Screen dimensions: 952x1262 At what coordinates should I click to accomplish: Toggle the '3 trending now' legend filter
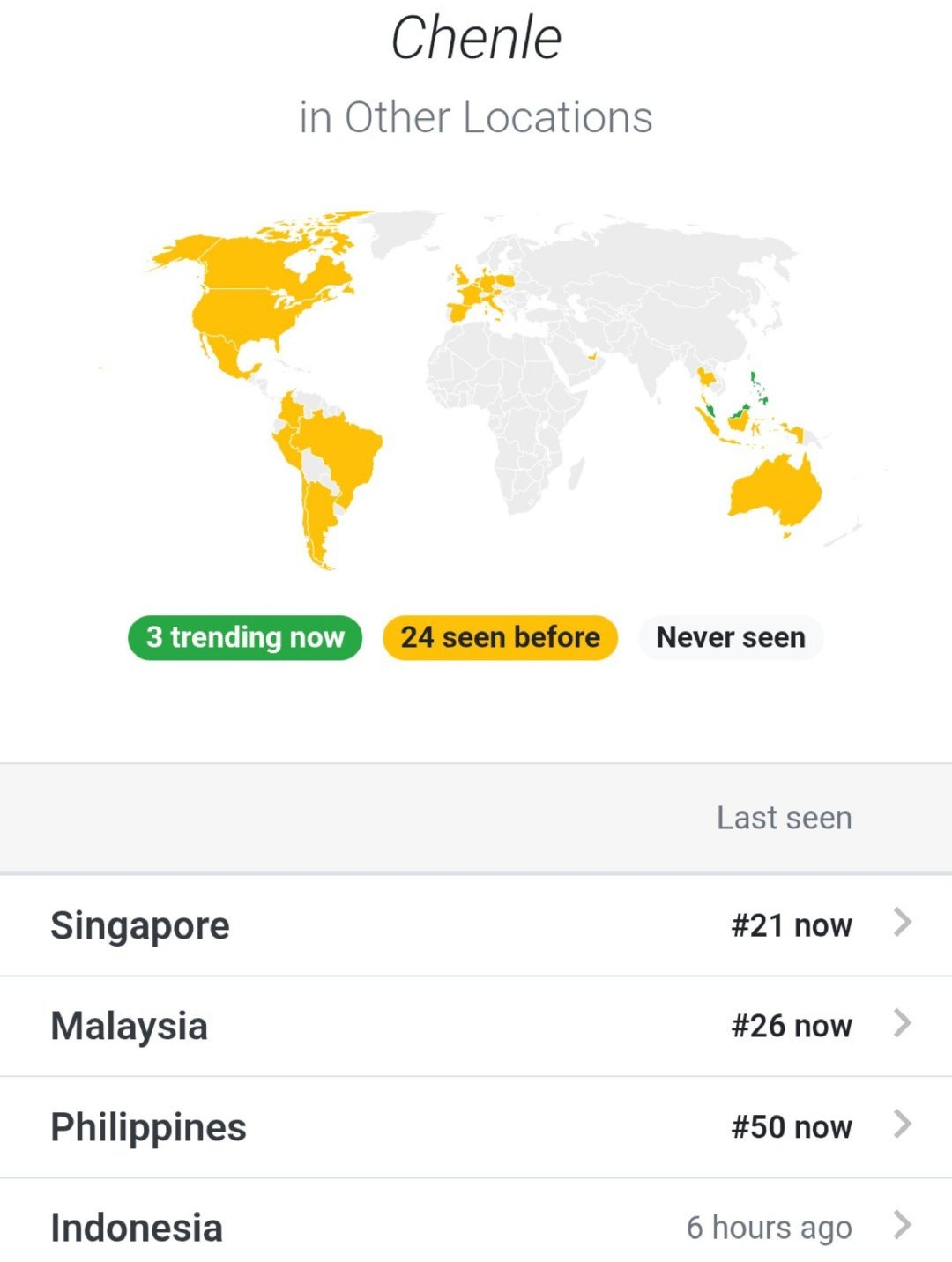tap(245, 637)
